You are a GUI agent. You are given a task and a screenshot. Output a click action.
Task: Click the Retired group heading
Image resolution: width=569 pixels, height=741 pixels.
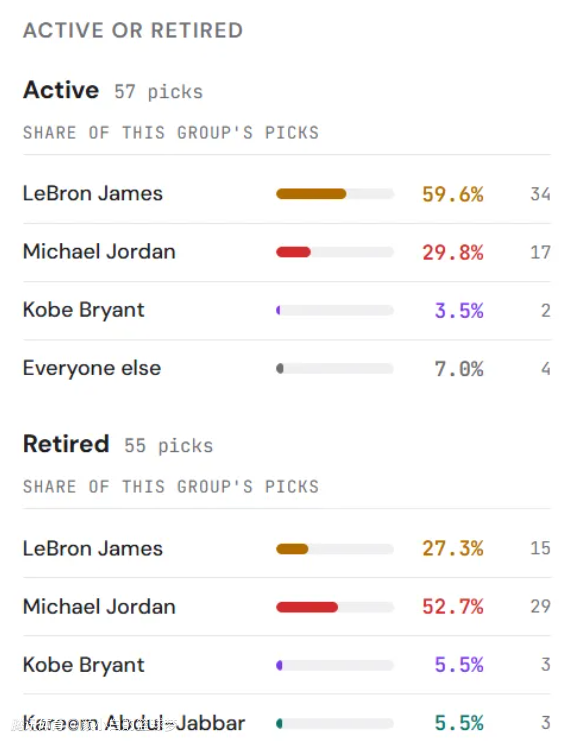(x=66, y=444)
